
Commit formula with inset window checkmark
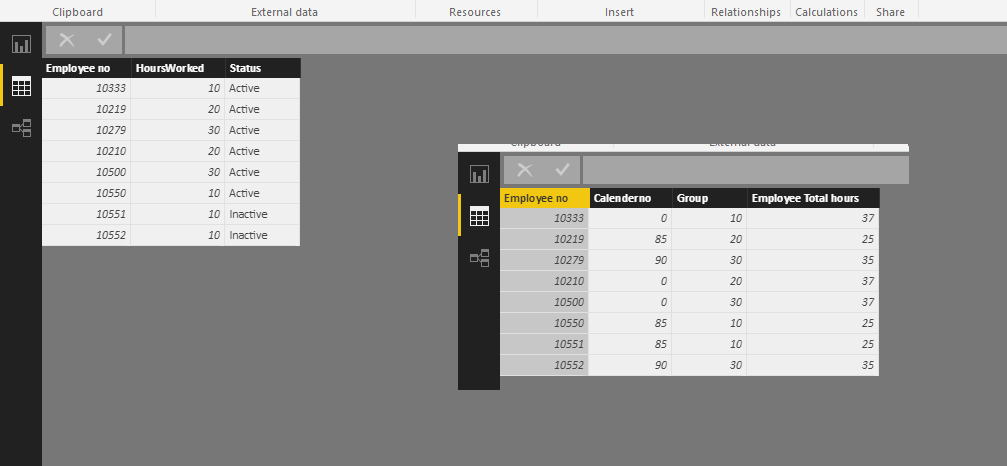pos(563,169)
